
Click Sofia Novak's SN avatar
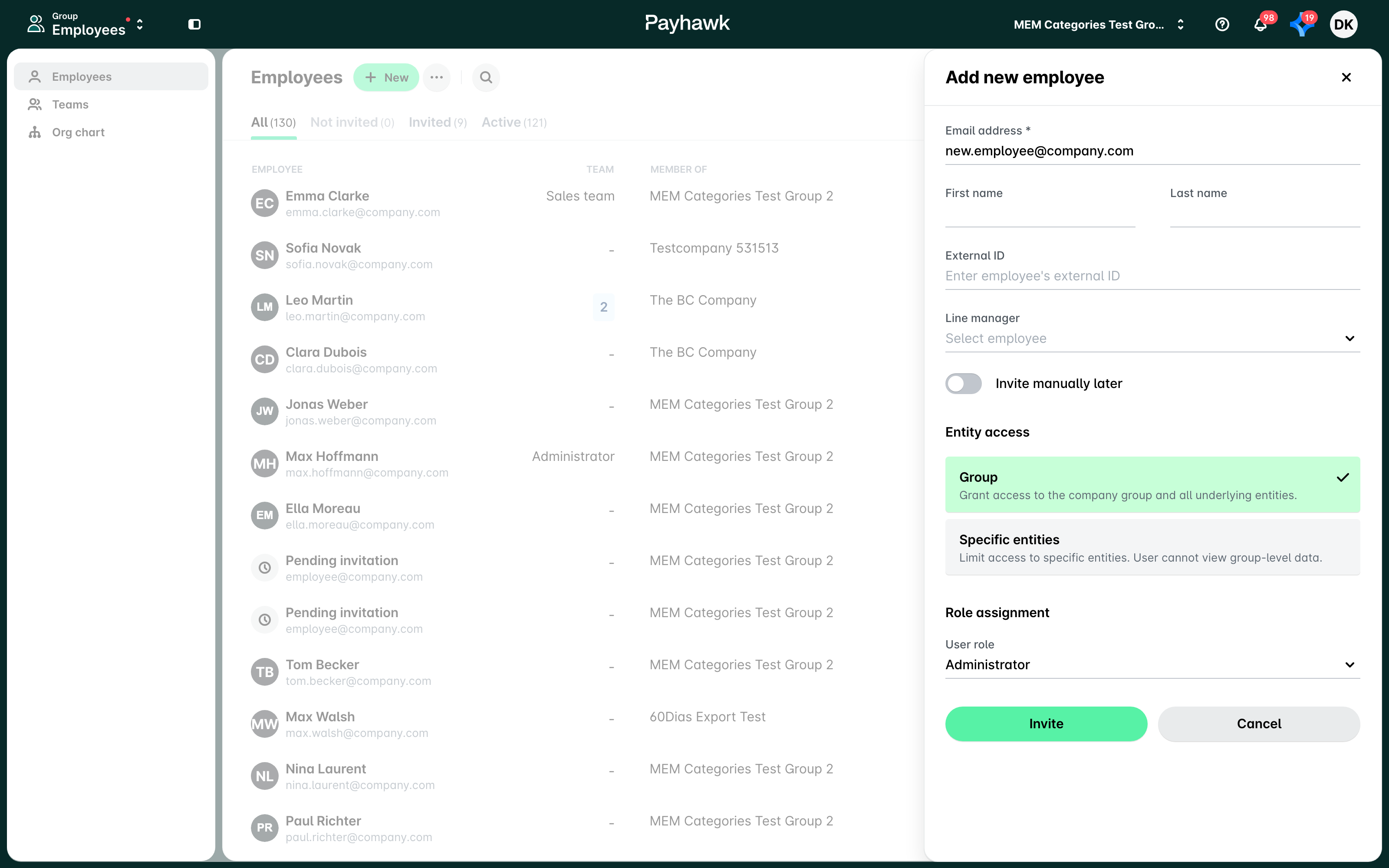click(x=265, y=256)
